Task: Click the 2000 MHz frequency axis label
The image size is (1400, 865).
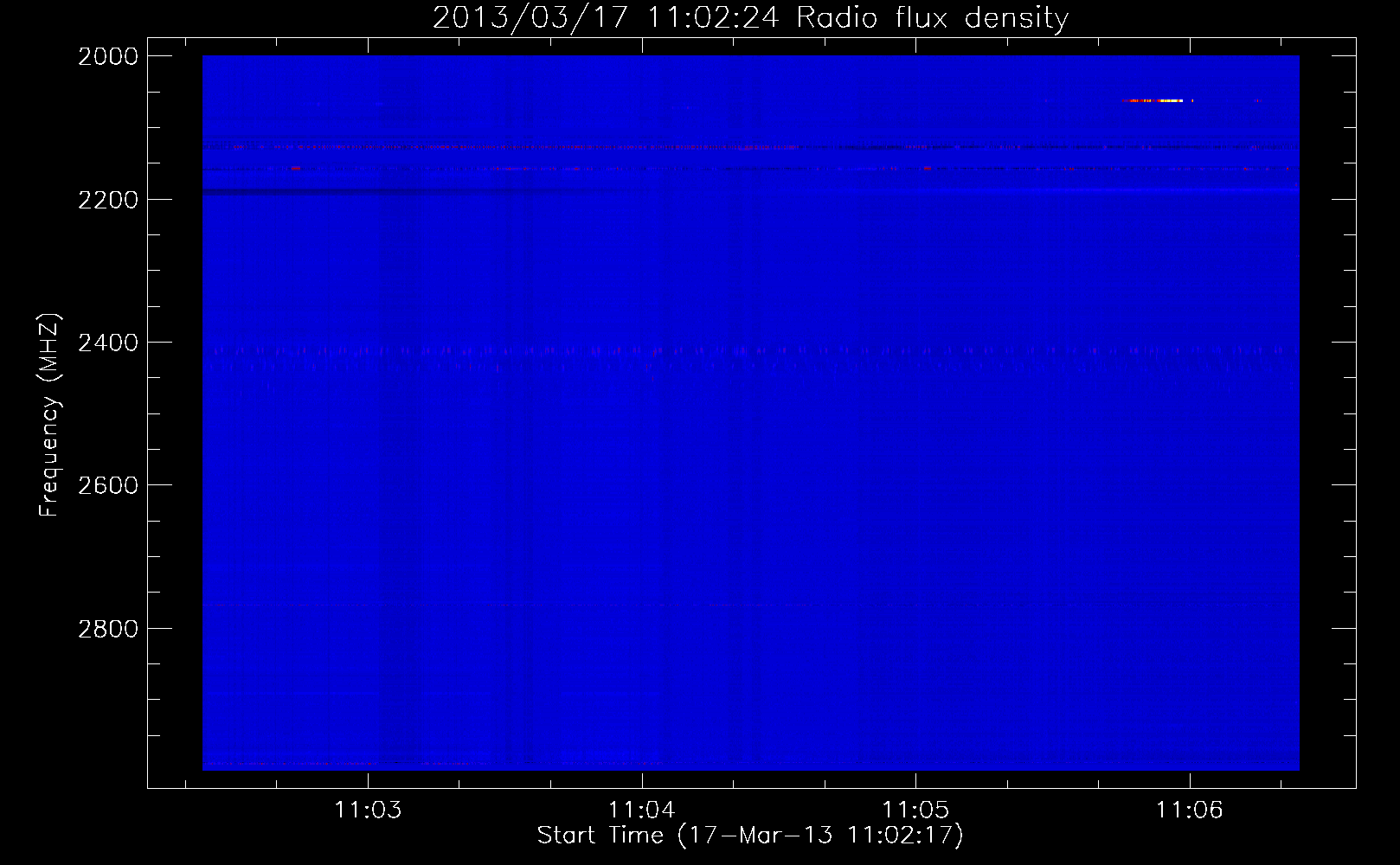Action: [108, 56]
